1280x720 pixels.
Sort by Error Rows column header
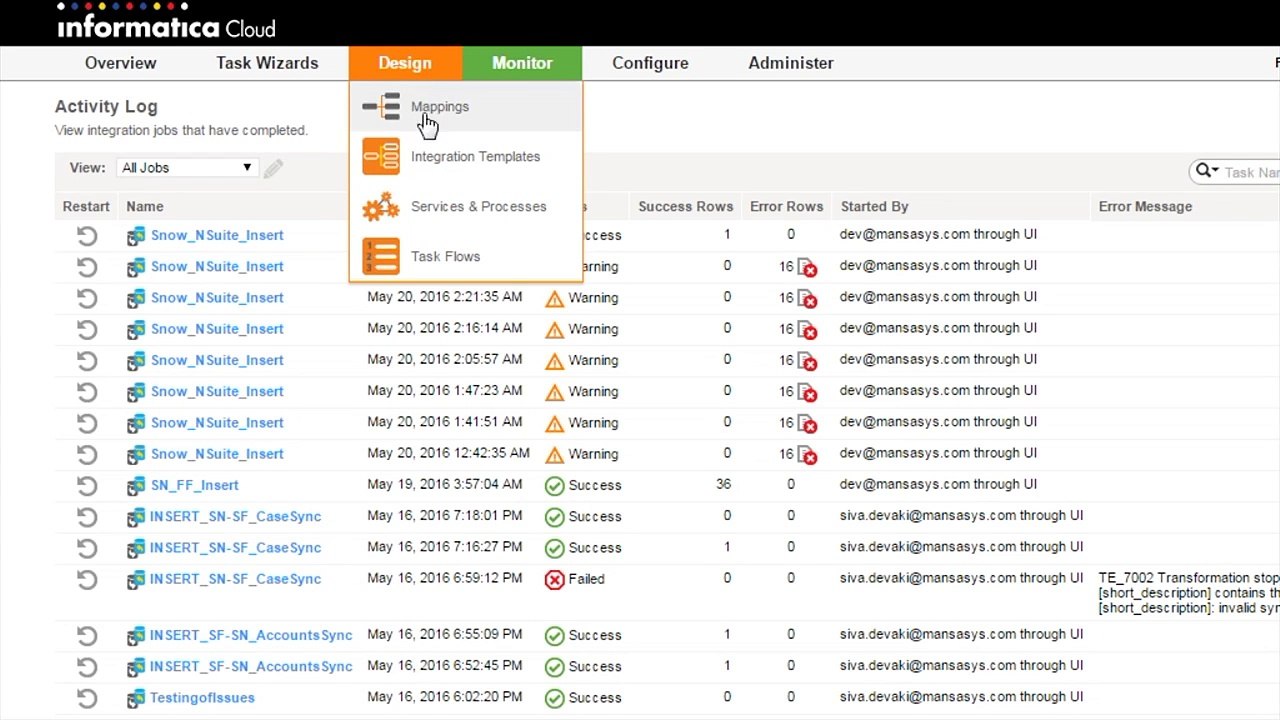[787, 206]
